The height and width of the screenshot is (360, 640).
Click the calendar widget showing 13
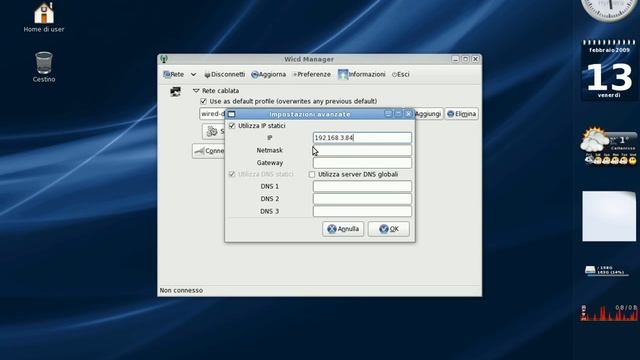609,71
